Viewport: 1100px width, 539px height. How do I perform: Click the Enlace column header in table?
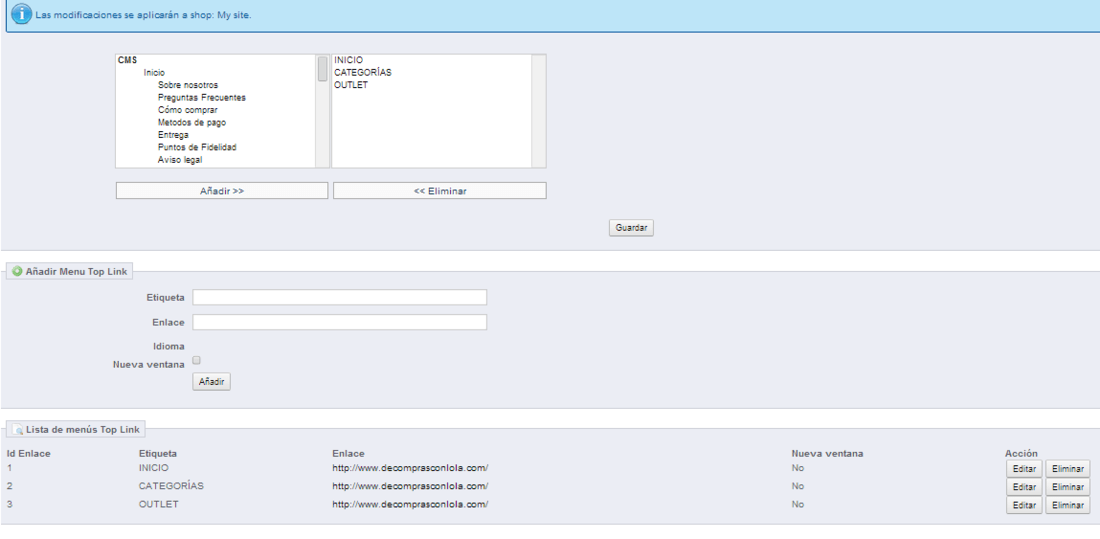[349, 453]
